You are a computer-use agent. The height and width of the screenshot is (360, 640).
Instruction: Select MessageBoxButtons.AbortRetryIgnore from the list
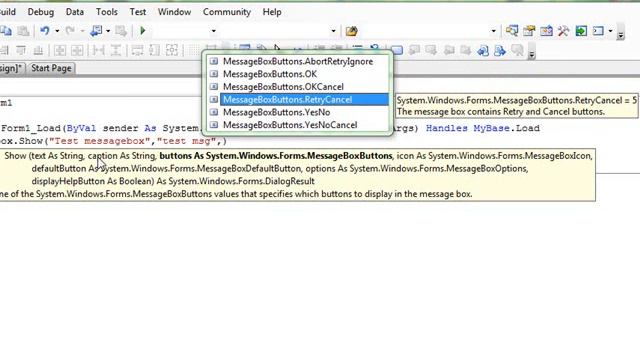(298, 62)
